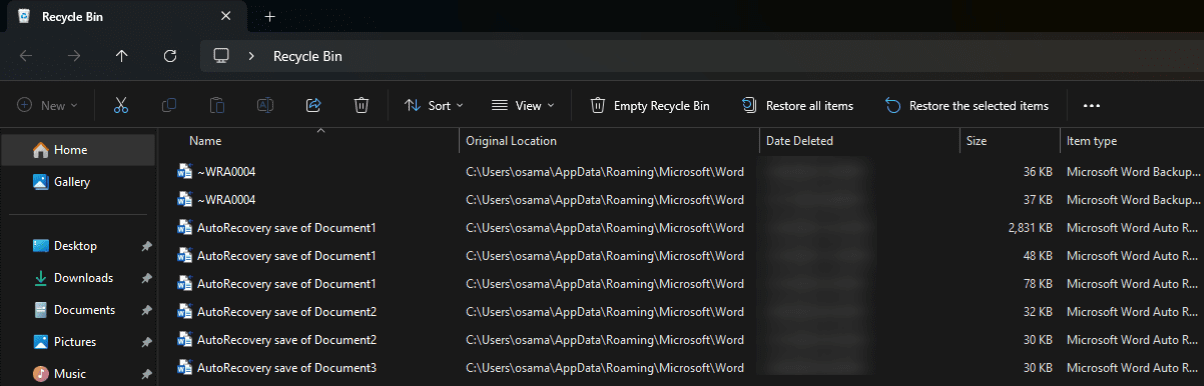Open the Sort dropdown menu
1204x386 pixels.
tap(434, 105)
